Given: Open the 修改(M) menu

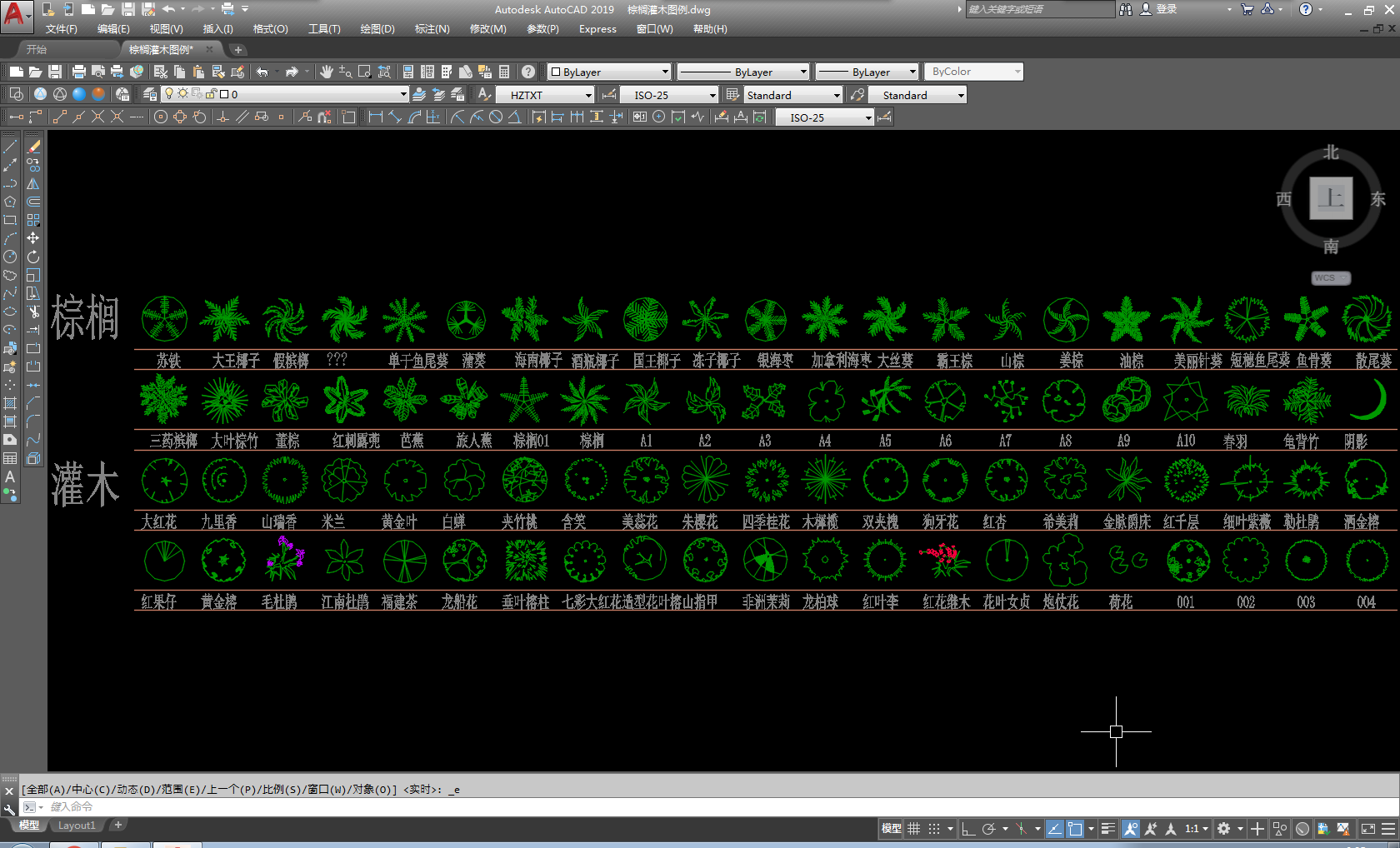Looking at the screenshot, I should [487, 28].
